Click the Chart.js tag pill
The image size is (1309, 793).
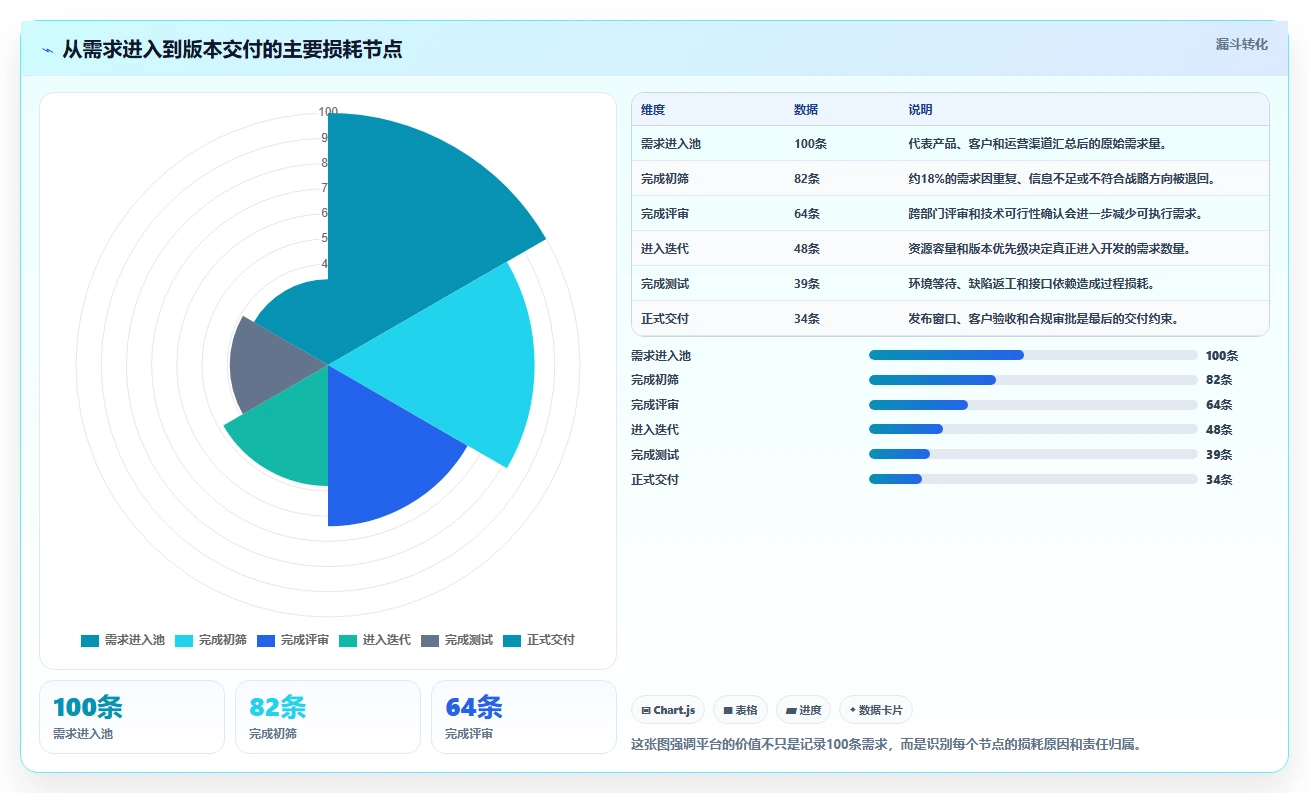point(668,710)
